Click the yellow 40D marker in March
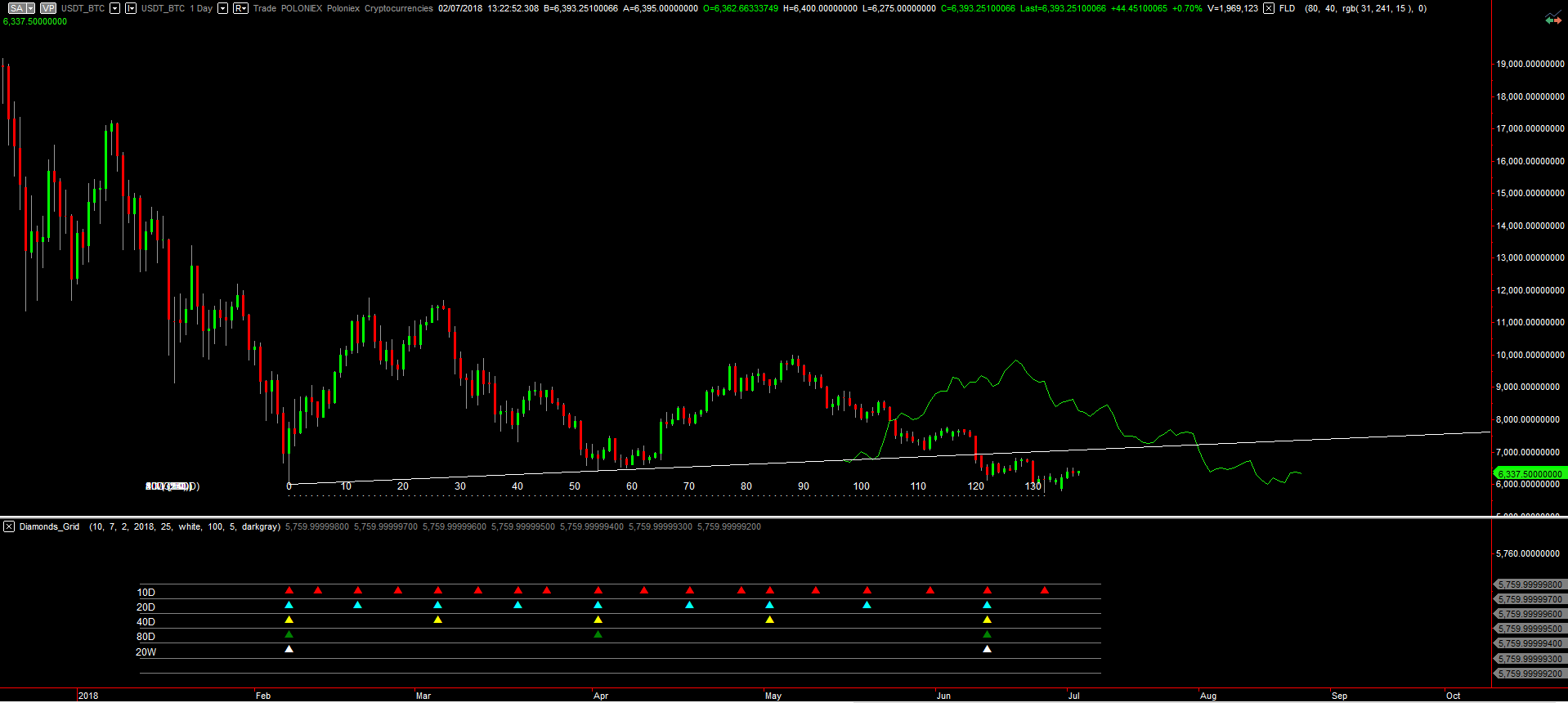The height and width of the screenshot is (703, 1568). pyautogui.click(x=437, y=620)
